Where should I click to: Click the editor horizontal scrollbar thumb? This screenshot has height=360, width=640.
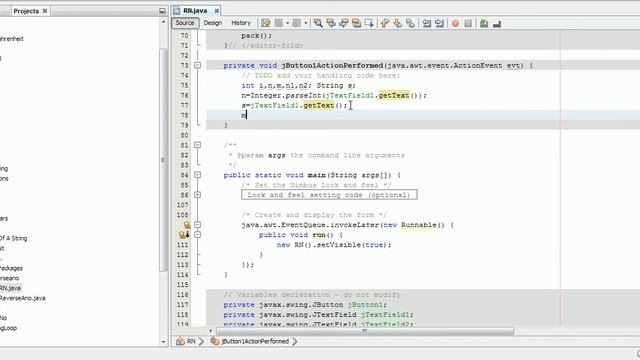point(365,331)
